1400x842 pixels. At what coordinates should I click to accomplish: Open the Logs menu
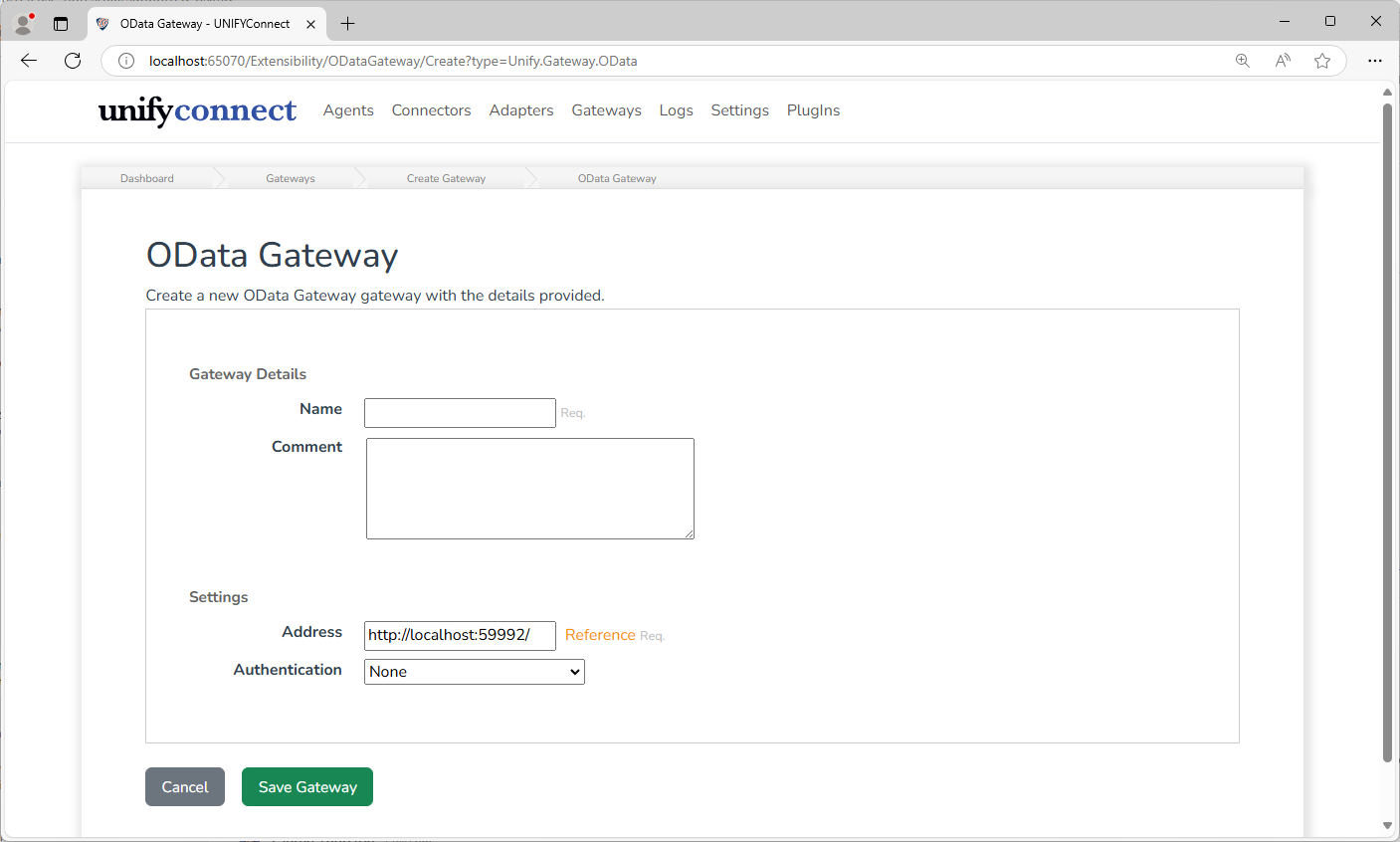(x=676, y=110)
